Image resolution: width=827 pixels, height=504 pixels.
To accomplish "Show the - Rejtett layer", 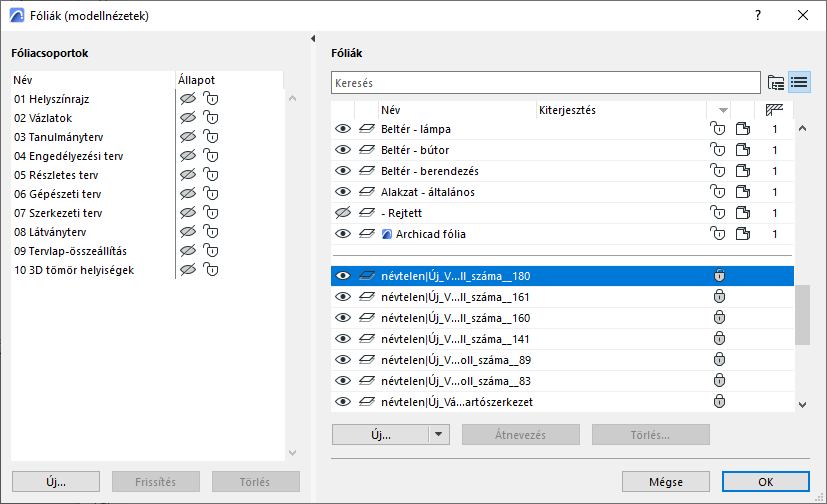I will coord(343,213).
